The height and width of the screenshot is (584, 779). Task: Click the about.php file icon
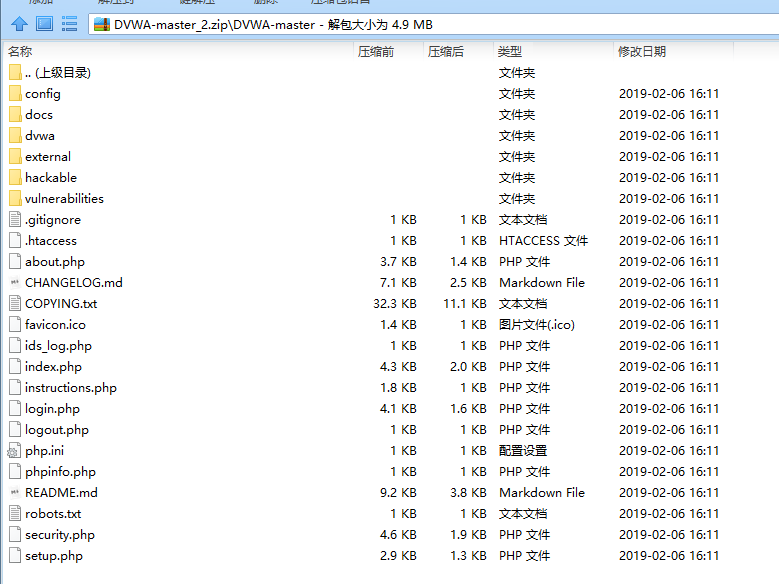point(15,261)
